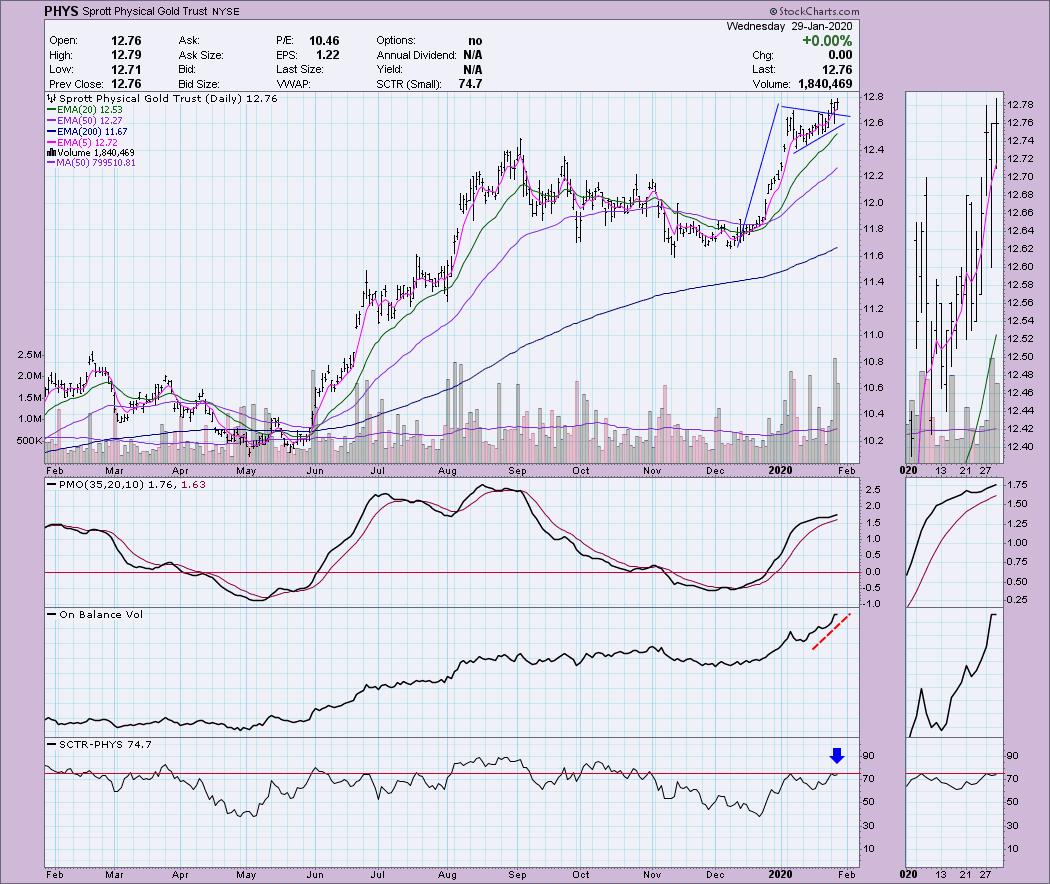
Task: Click the +0.00% change percentage
Action: click(x=827, y=41)
